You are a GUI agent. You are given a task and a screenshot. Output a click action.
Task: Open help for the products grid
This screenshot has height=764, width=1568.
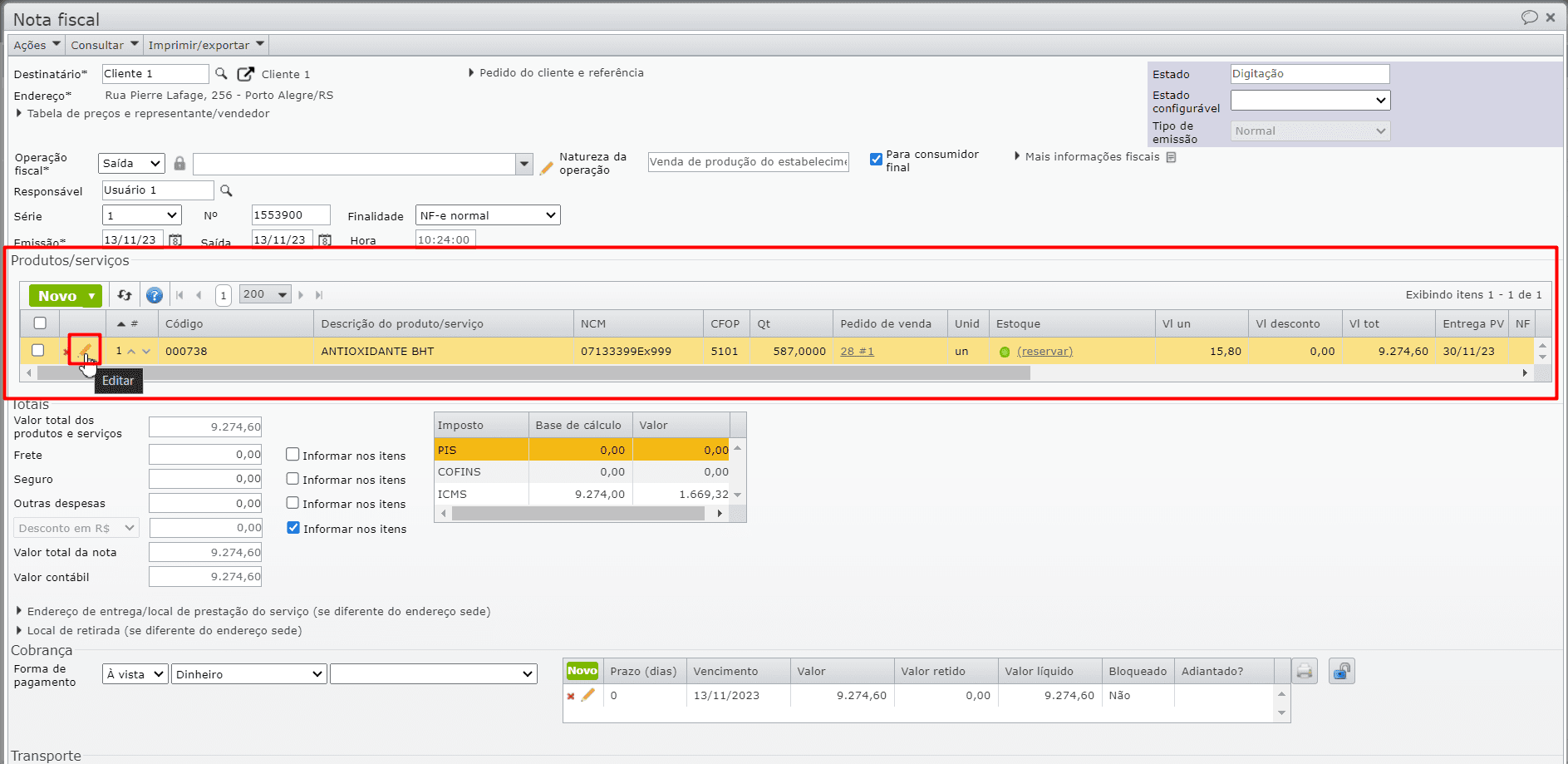155,295
